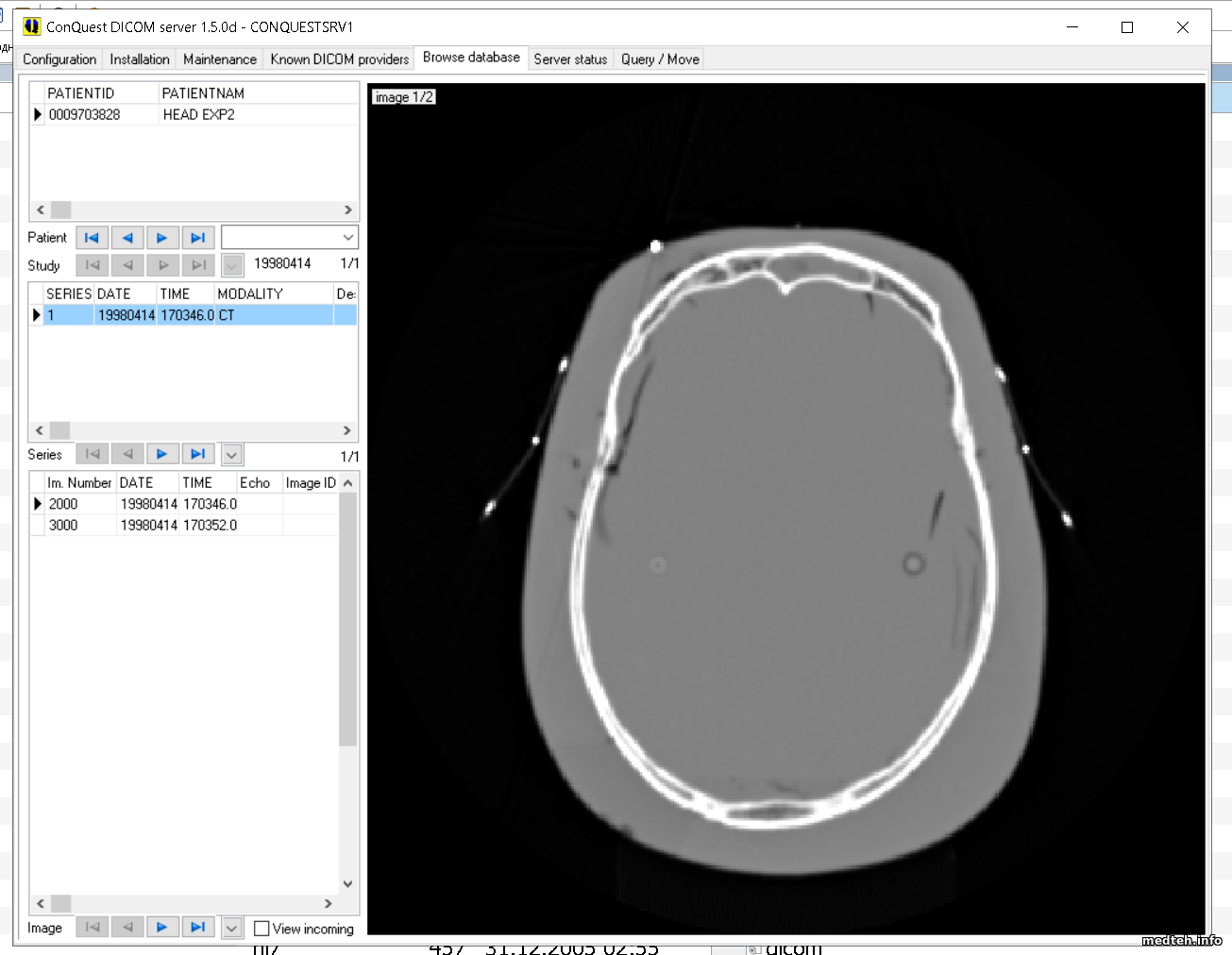The height and width of the screenshot is (955, 1232).
Task: Go to next patient record
Action: [x=162, y=238]
